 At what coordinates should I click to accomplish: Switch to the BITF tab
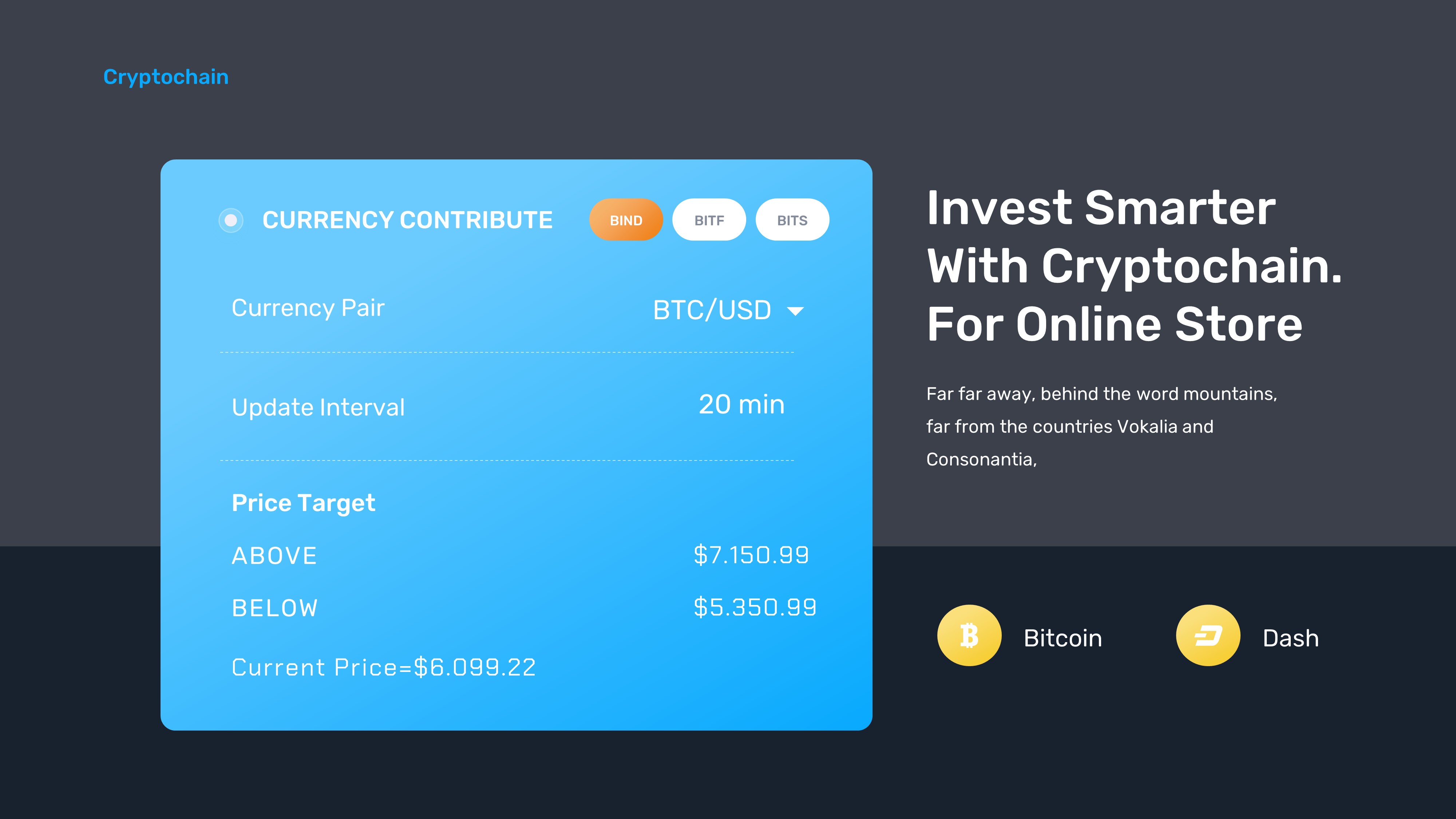pyautogui.click(x=709, y=220)
